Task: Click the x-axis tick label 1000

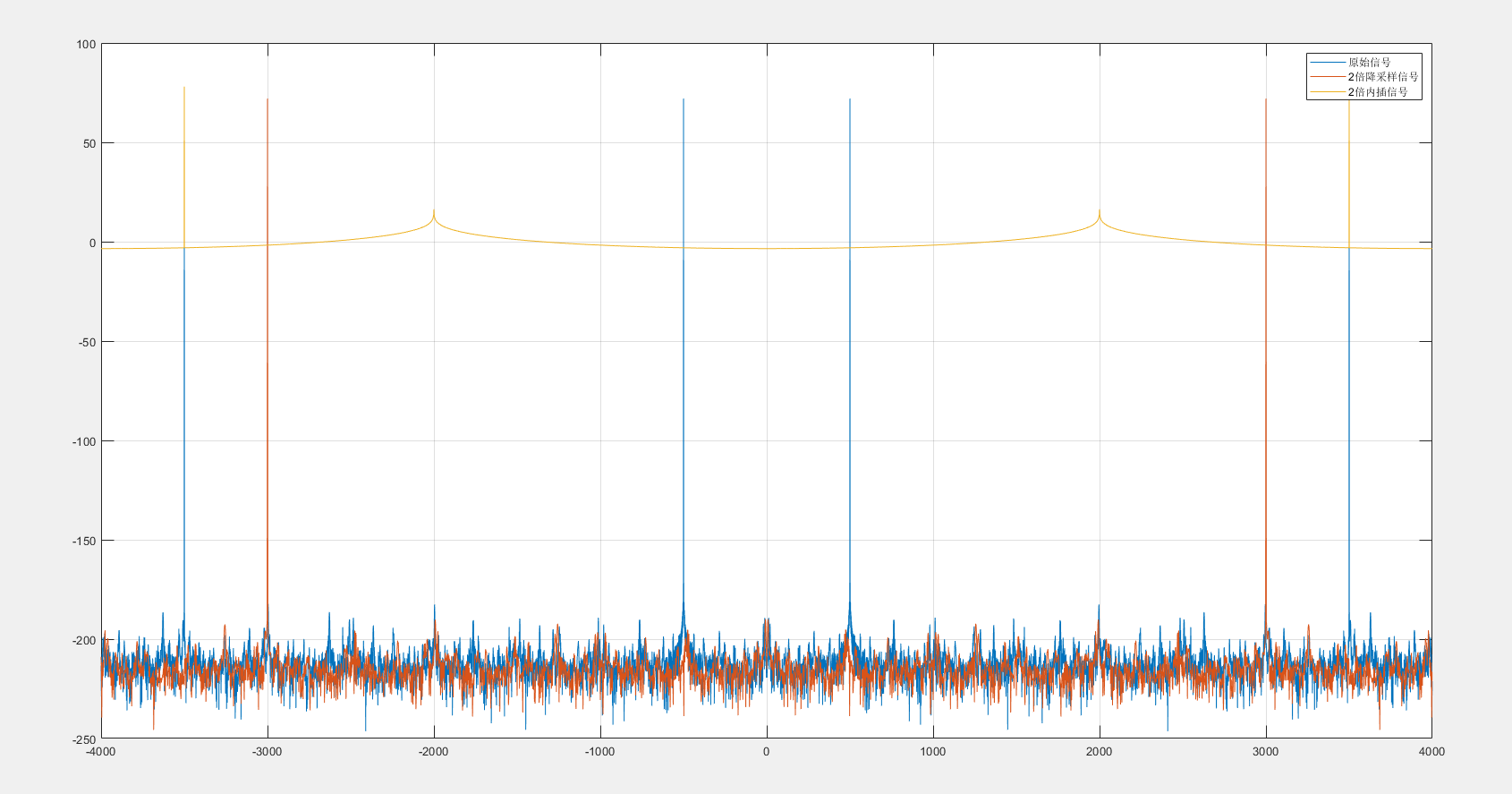Action: pos(933,752)
